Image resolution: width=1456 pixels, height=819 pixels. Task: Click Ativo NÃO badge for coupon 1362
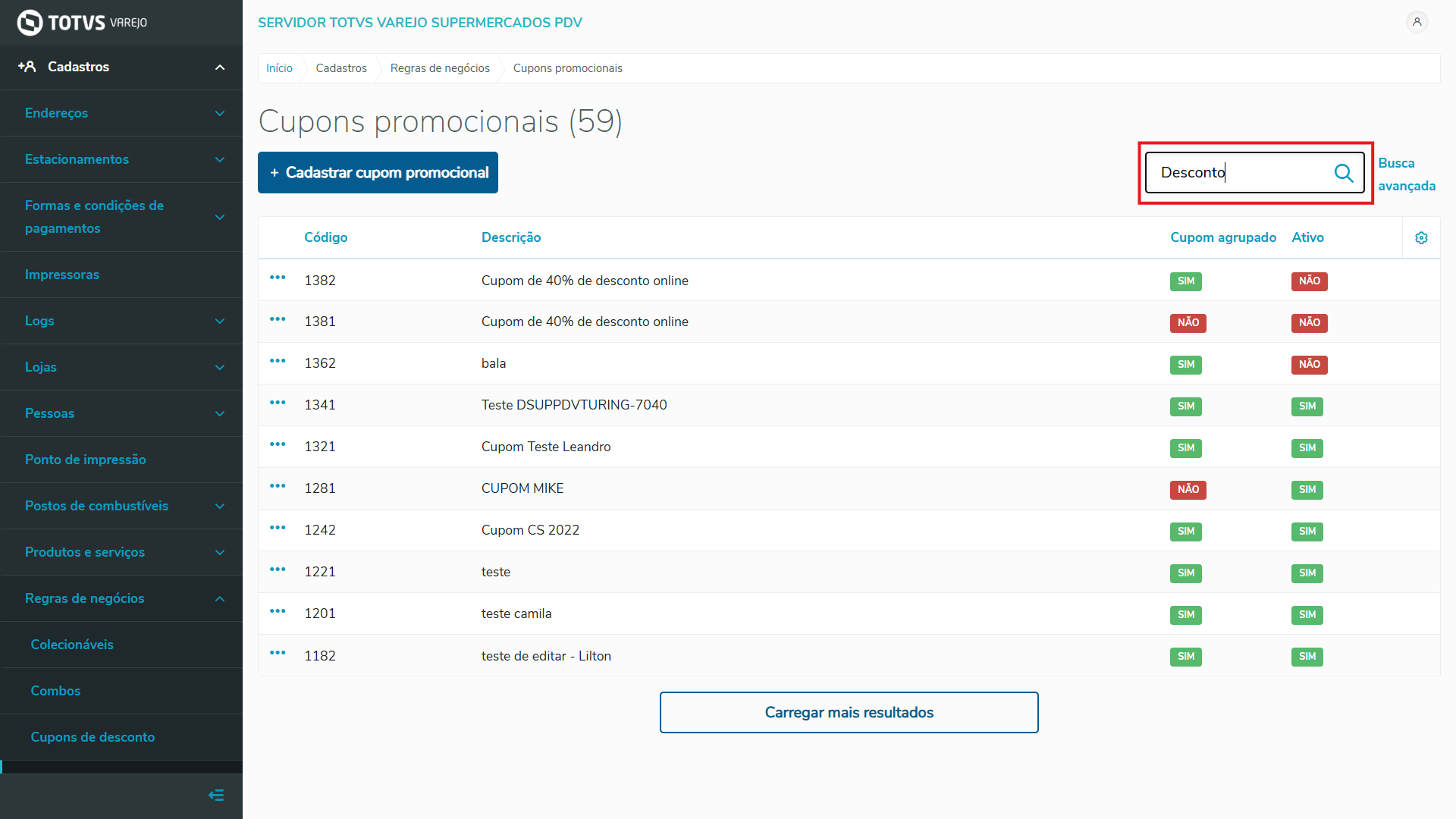point(1309,365)
